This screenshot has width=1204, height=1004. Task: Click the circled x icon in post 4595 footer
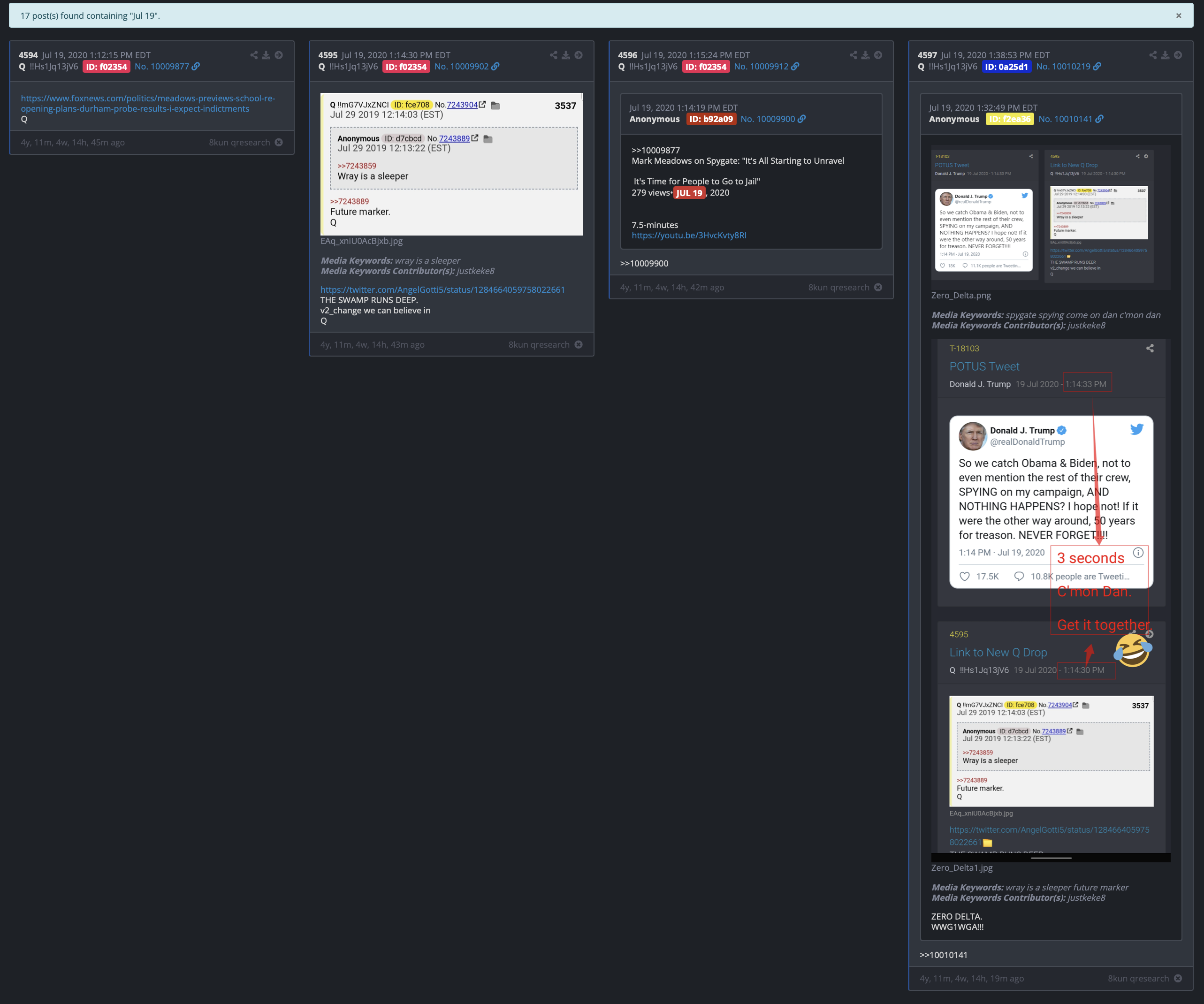579,345
